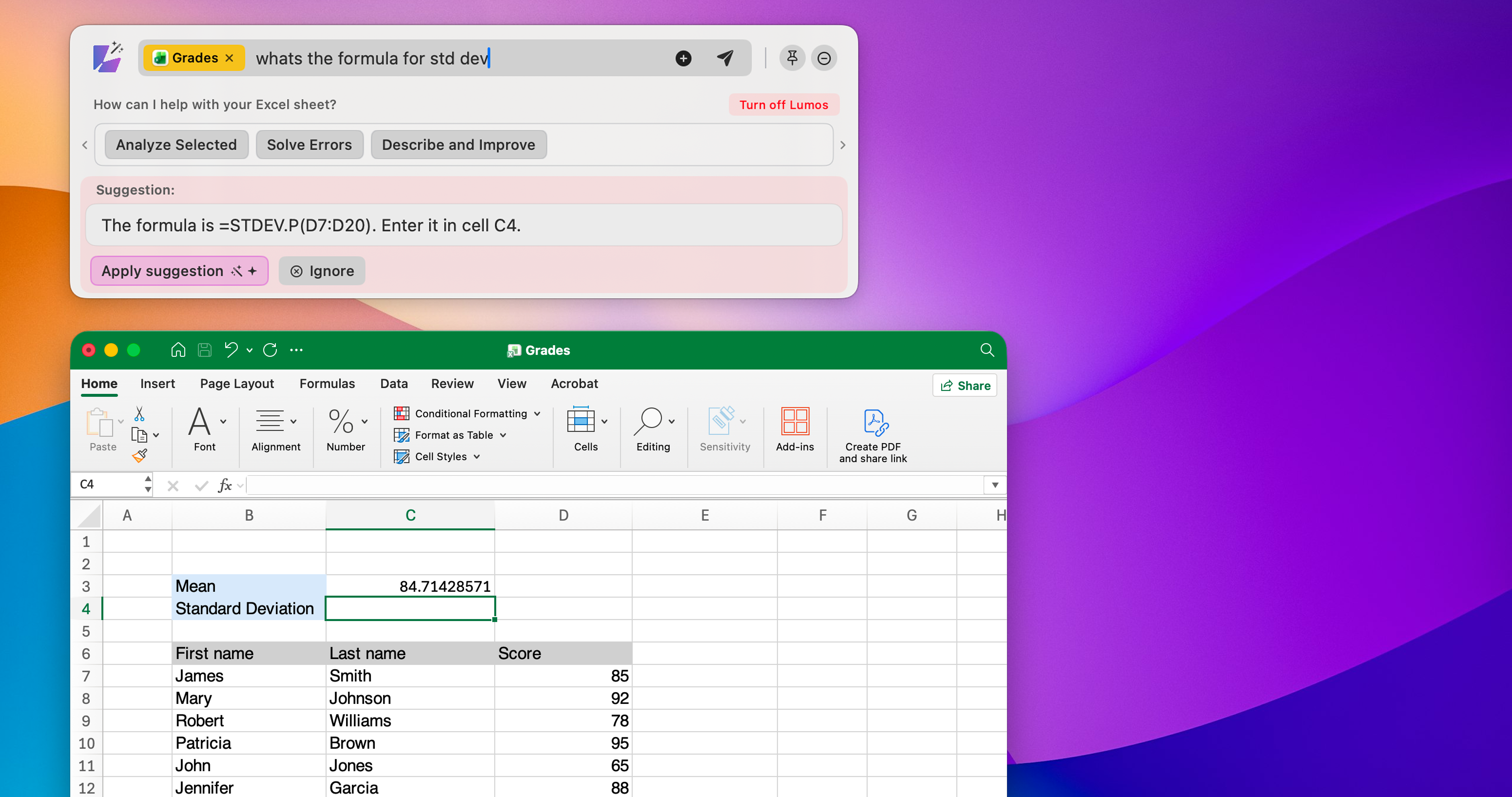This screenshot has height=797, width=1512.
Task: Remove the Grades tag with its X
Action: tap(230, 58)
